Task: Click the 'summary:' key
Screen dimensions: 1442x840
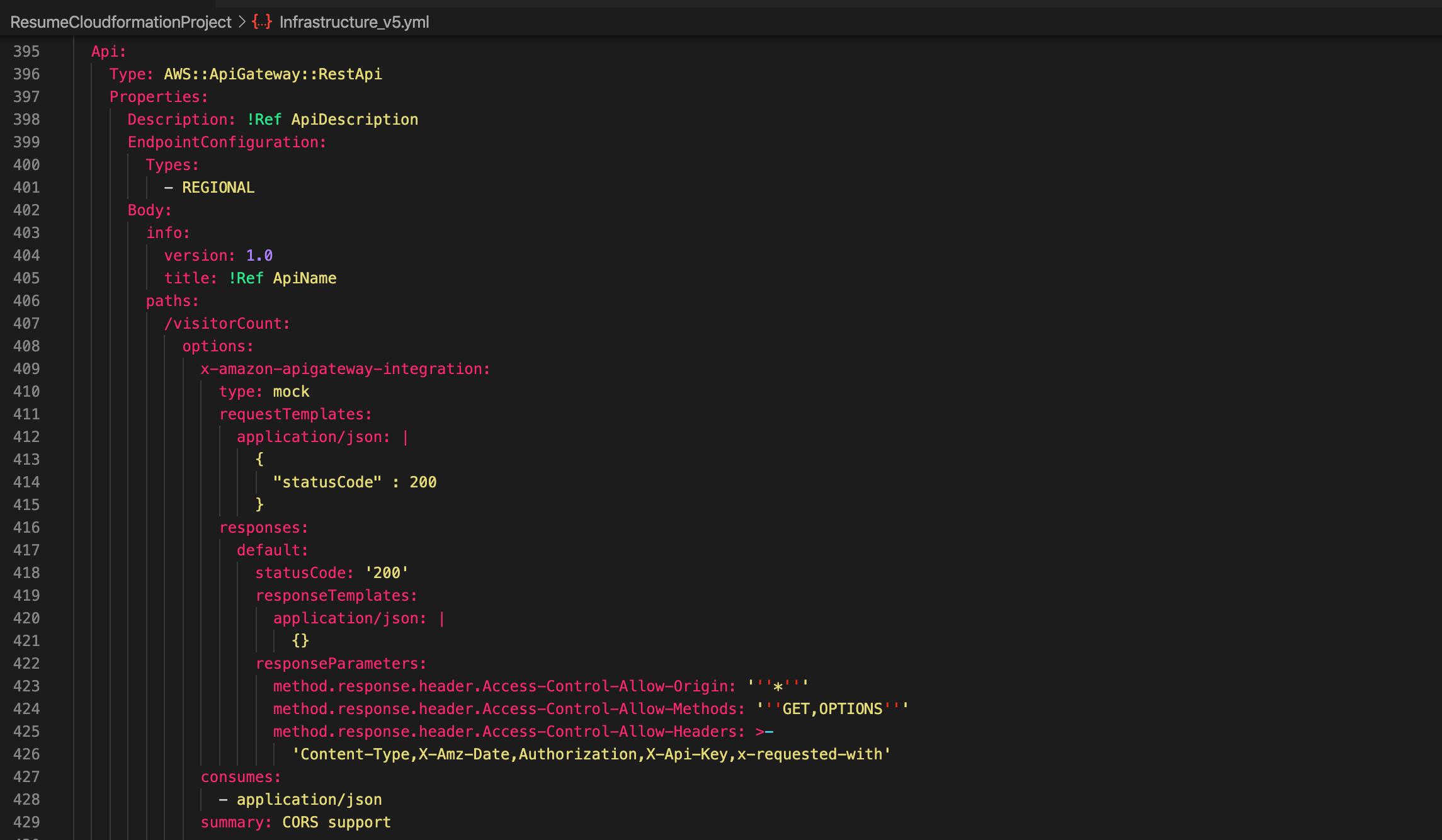Action: coord(236,822)
